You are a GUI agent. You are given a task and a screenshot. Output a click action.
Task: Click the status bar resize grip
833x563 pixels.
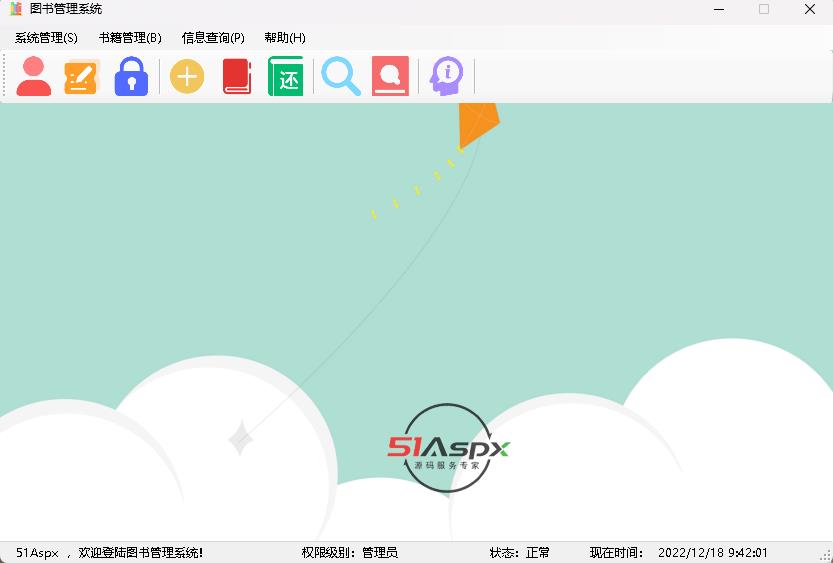[826, 556]
